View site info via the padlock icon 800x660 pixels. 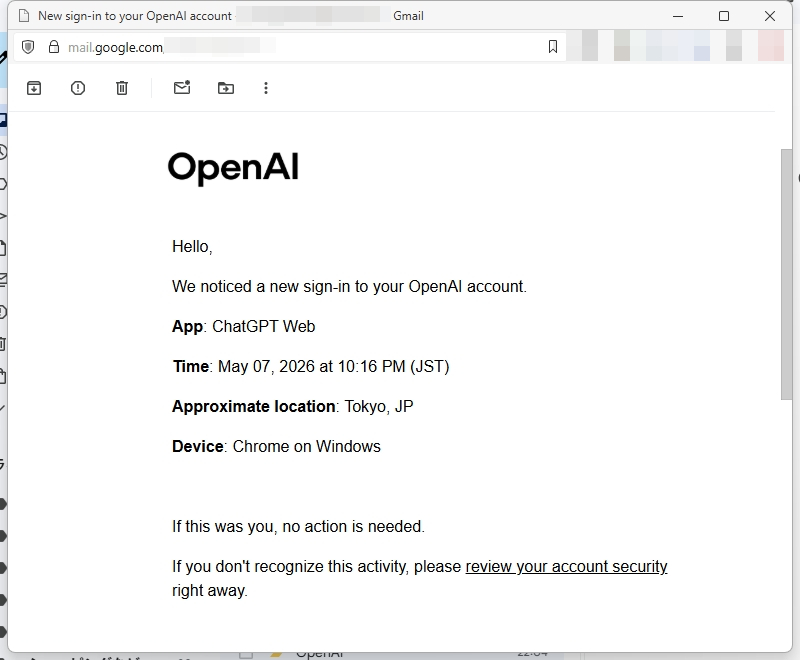click(54, 47)
